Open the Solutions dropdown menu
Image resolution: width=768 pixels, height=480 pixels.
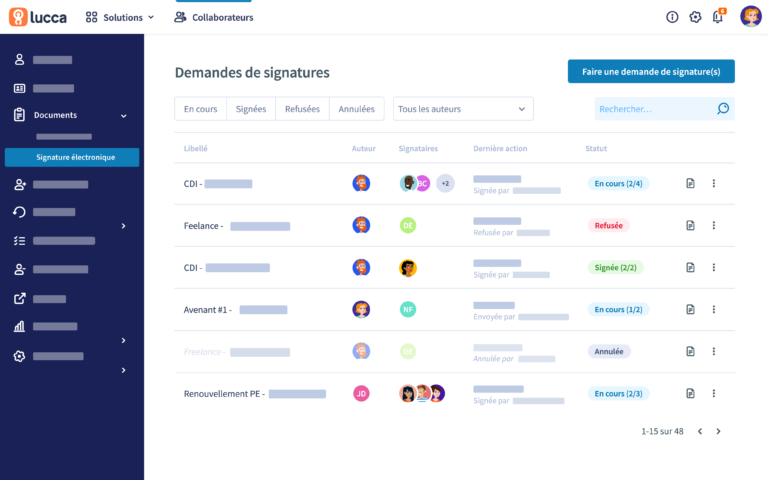(x=120, y=17)
